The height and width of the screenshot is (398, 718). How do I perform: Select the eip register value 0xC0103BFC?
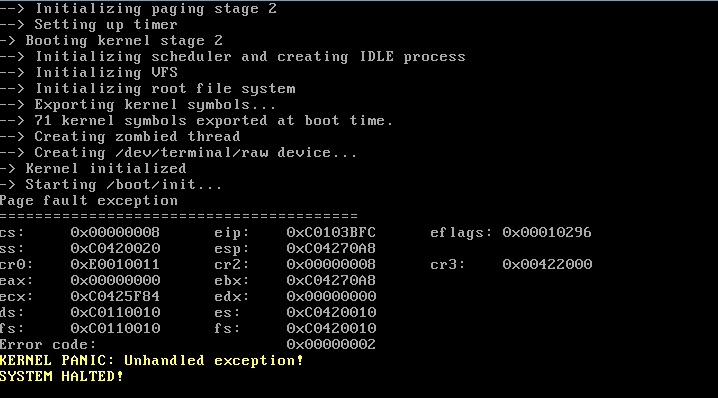pos(331,233)
